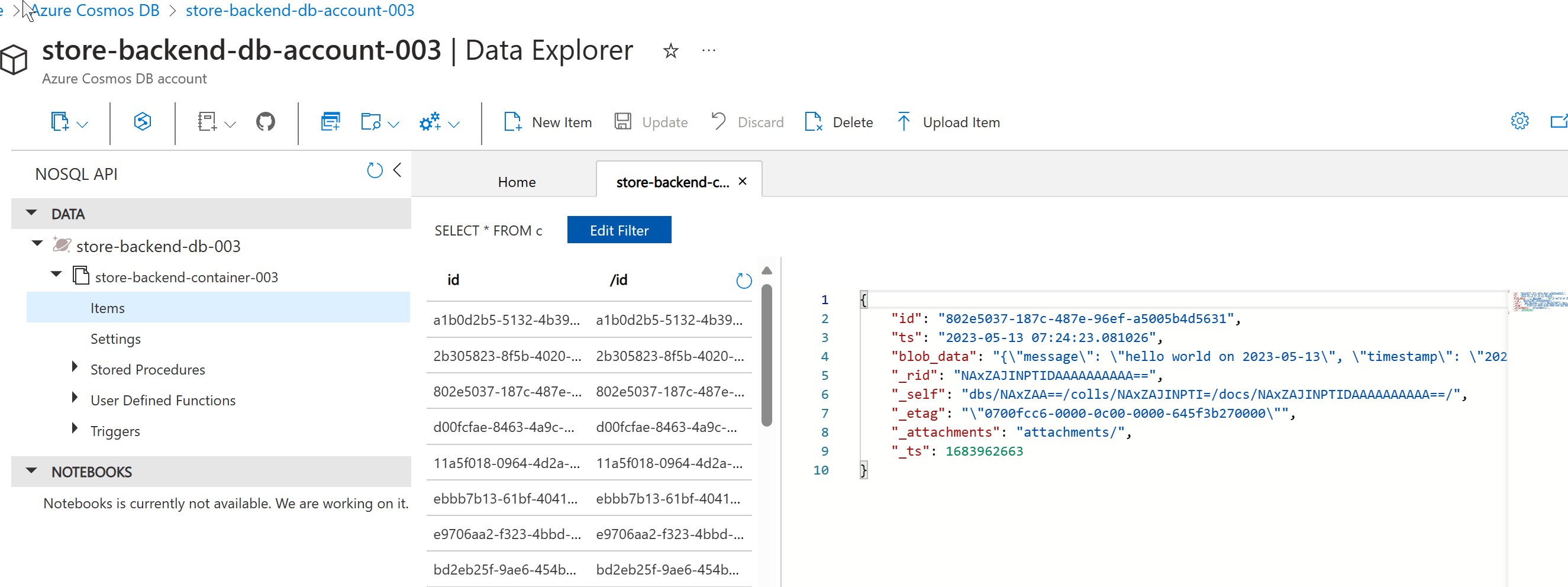Open Azure Cosmos DB breadcrumb link
The image size is (1568, 587).
pyautogui.click(x=94, y=10)
